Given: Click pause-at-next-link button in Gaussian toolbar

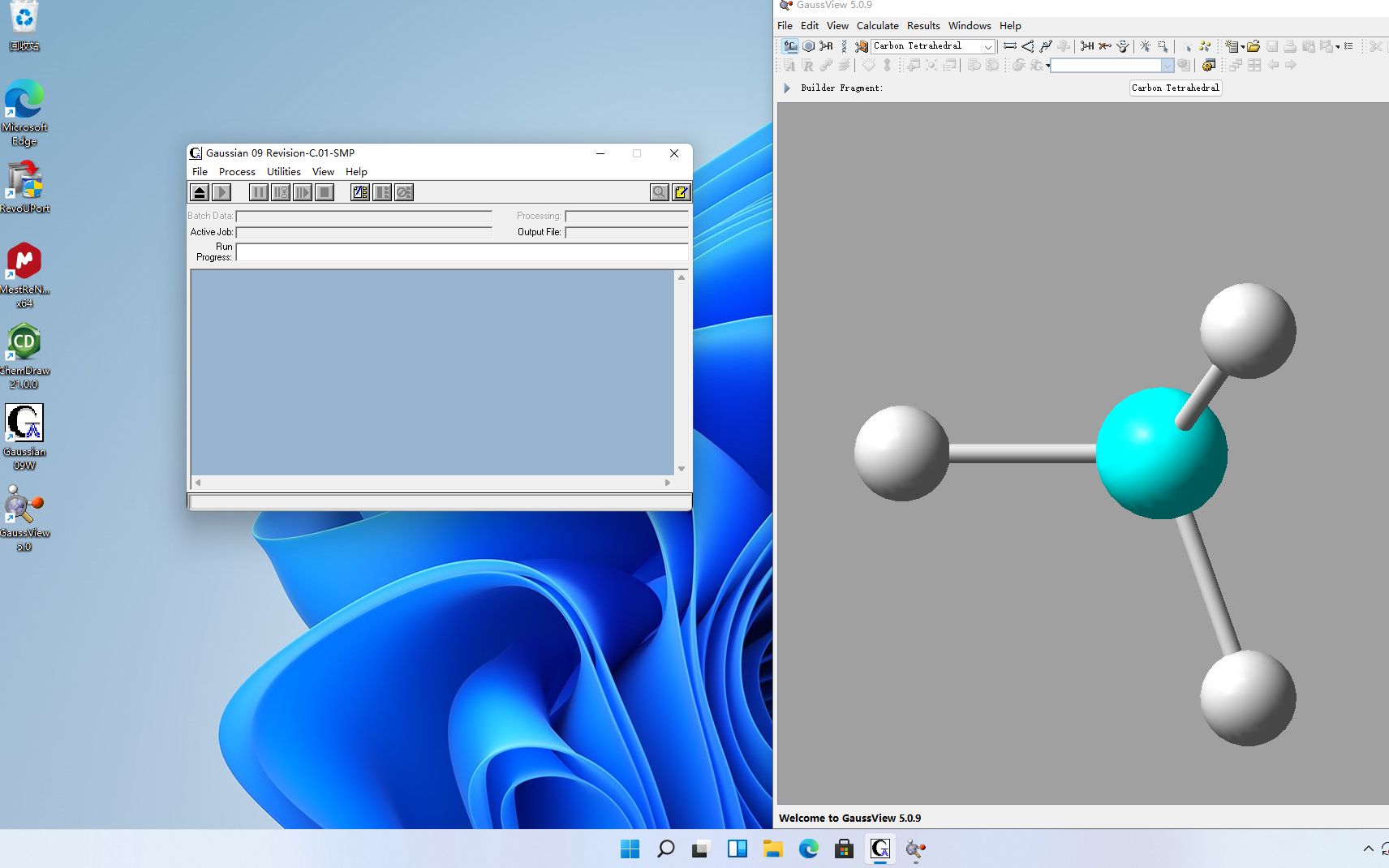Looking at the screenshot, I should click(x=280, y=192).
